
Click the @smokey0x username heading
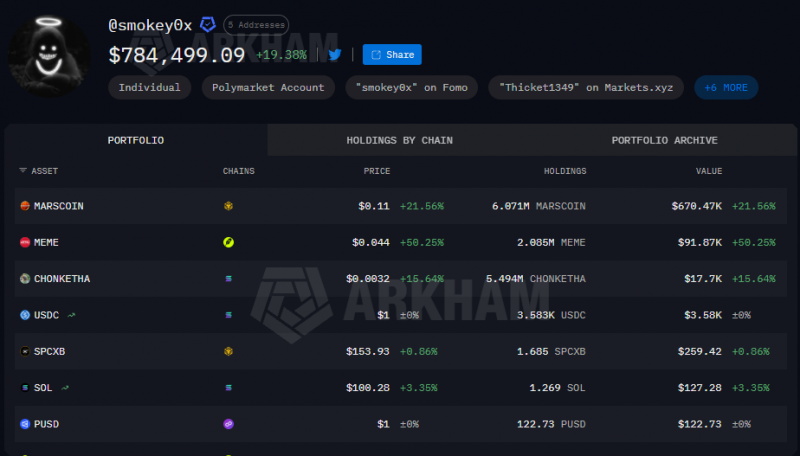[150, 25]
